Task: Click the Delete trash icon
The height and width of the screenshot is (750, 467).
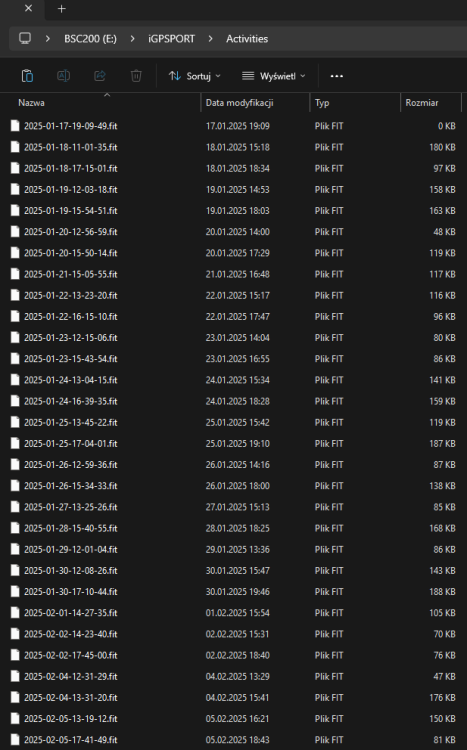Action: [136, 76]
